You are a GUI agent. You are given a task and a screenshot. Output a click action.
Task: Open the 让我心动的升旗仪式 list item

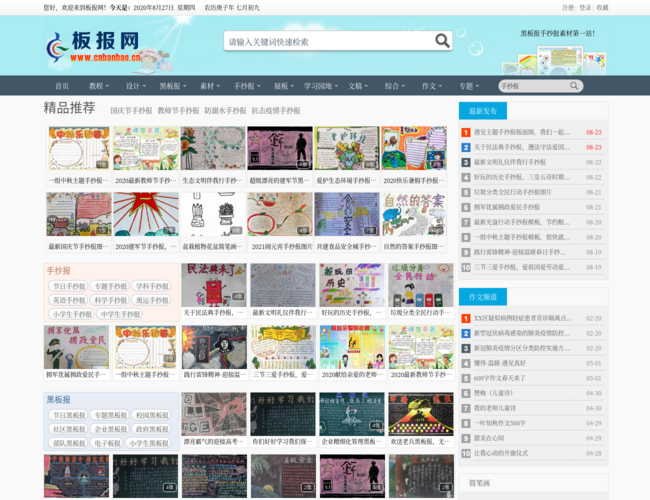[501, 453]
